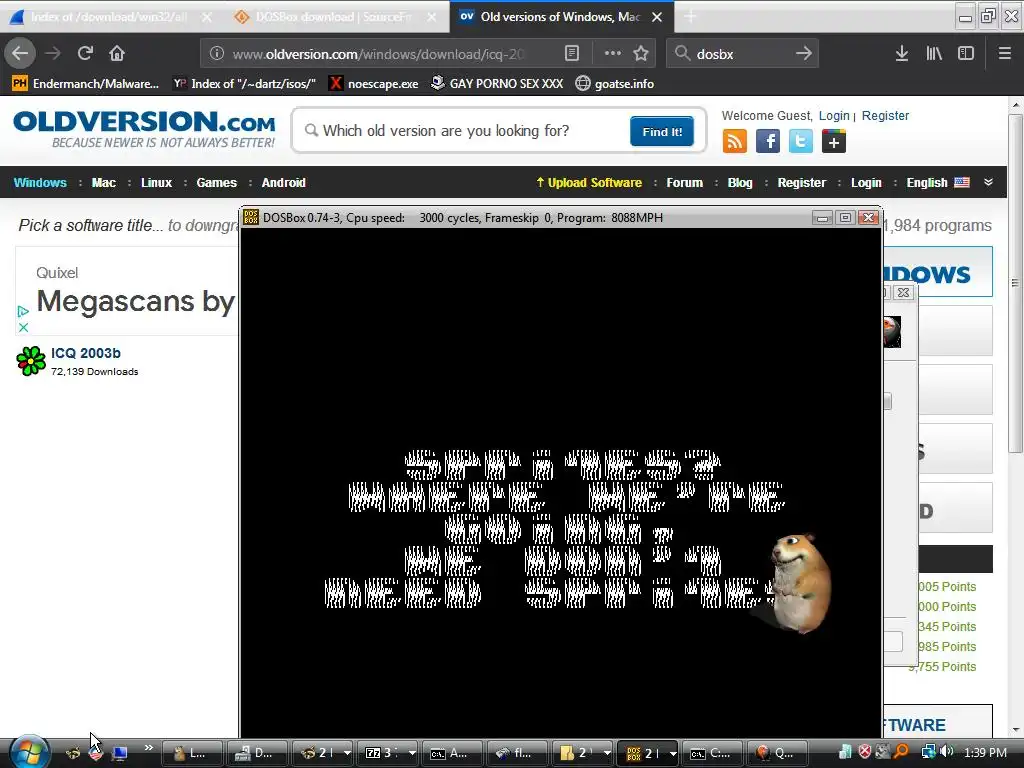Open the Linux menu item

pyautogui.click(x=156, y=183)
